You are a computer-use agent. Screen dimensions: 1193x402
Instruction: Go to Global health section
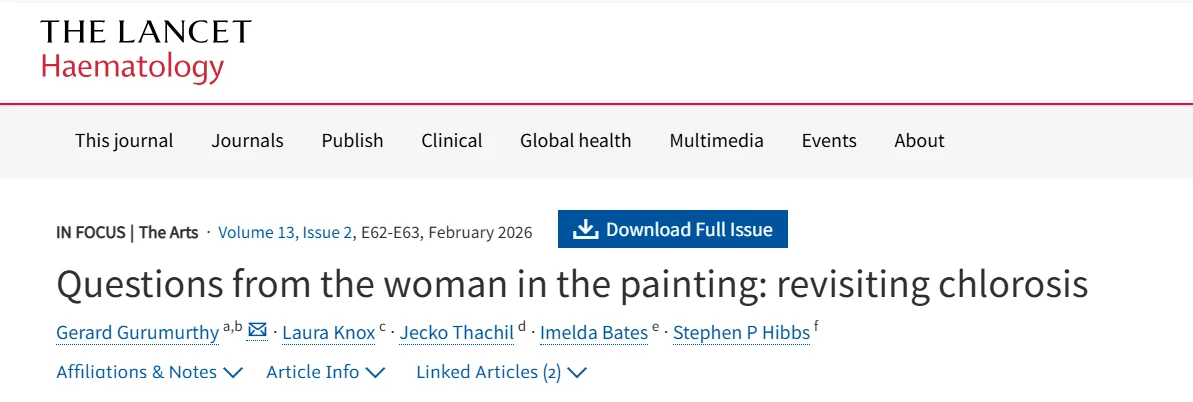[576, 141]
